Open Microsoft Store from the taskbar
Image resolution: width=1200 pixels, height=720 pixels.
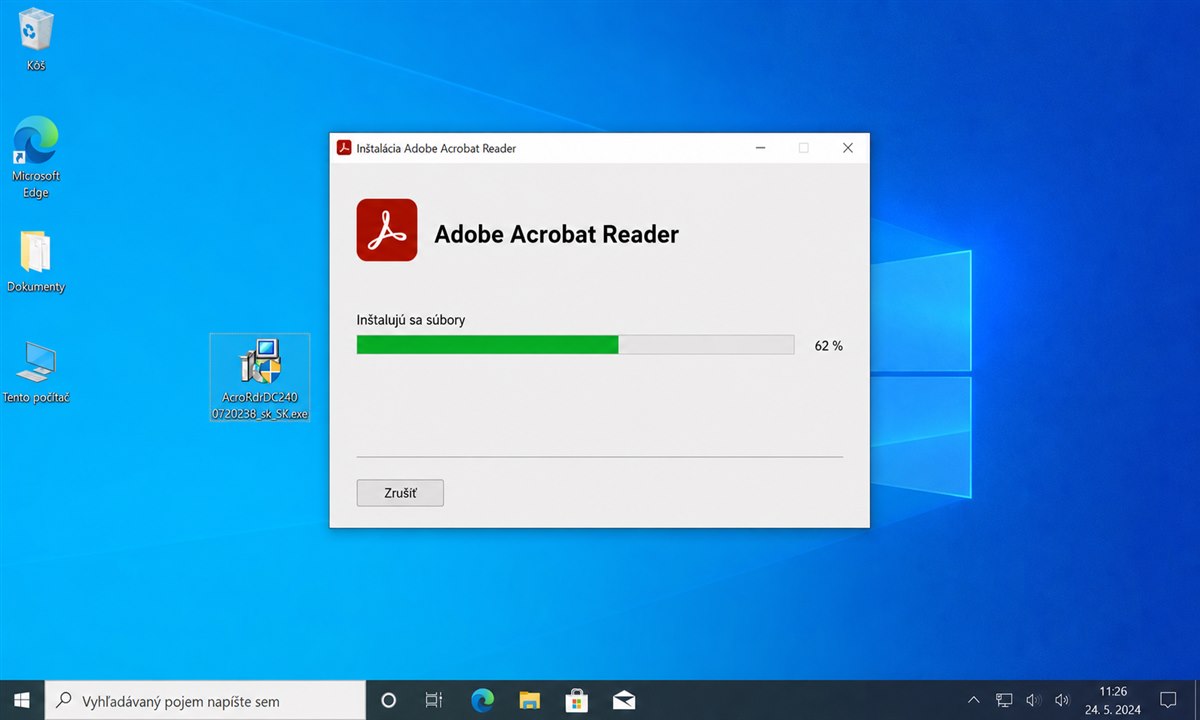pyautogui.click(x=577, y=700)
